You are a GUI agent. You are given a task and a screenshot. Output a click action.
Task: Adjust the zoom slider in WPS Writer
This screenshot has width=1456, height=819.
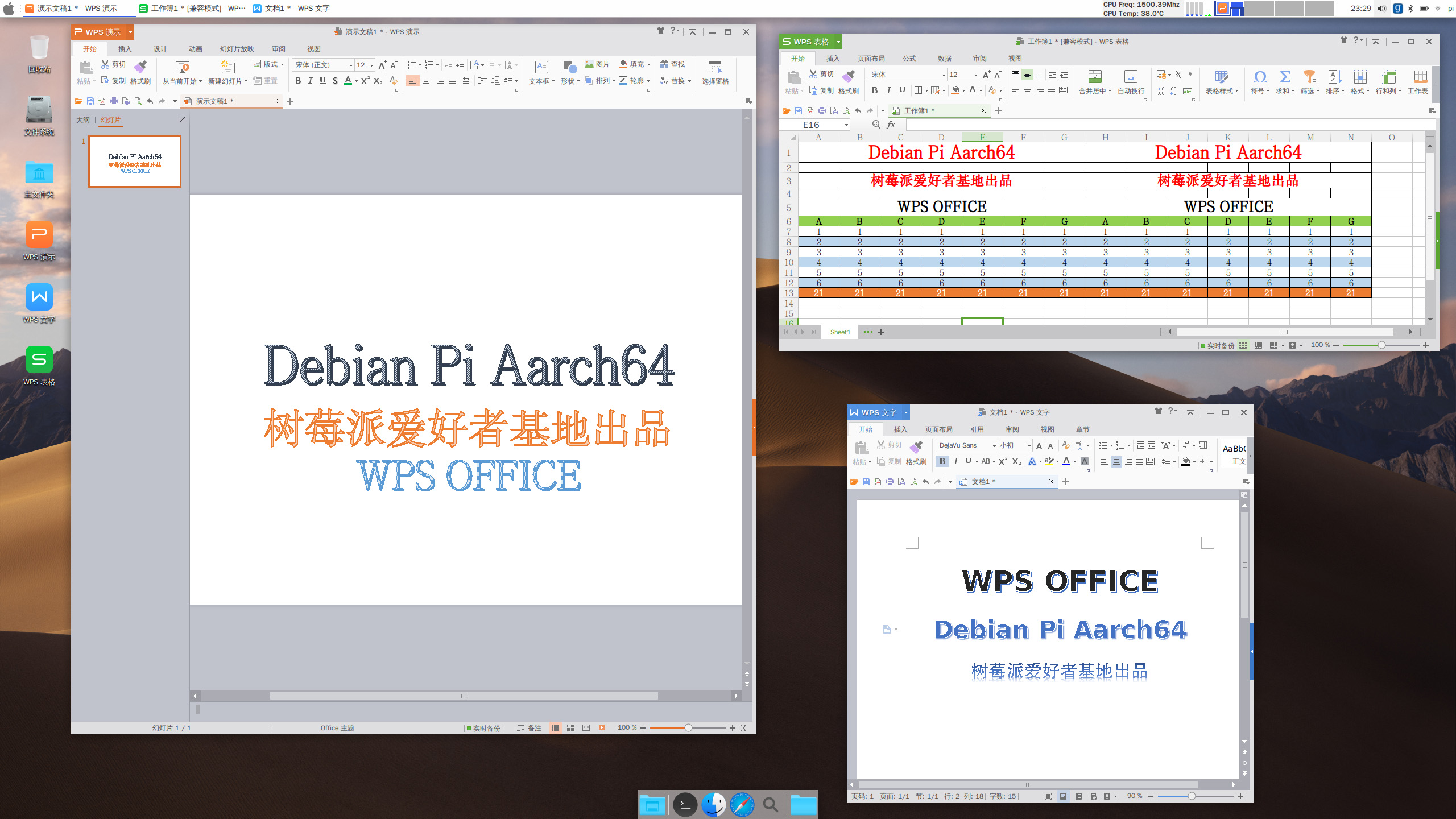click(x=1192, y=796)
